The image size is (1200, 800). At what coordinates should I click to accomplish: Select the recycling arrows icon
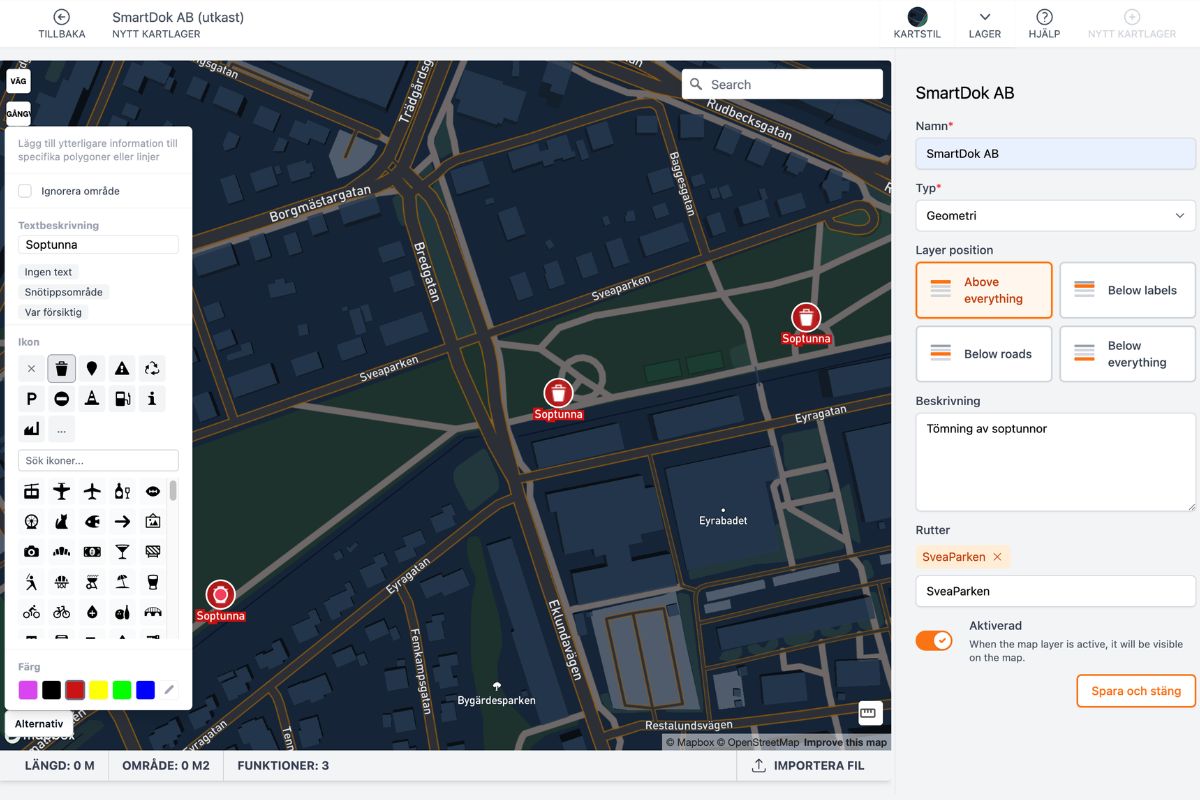pos(152,369)
